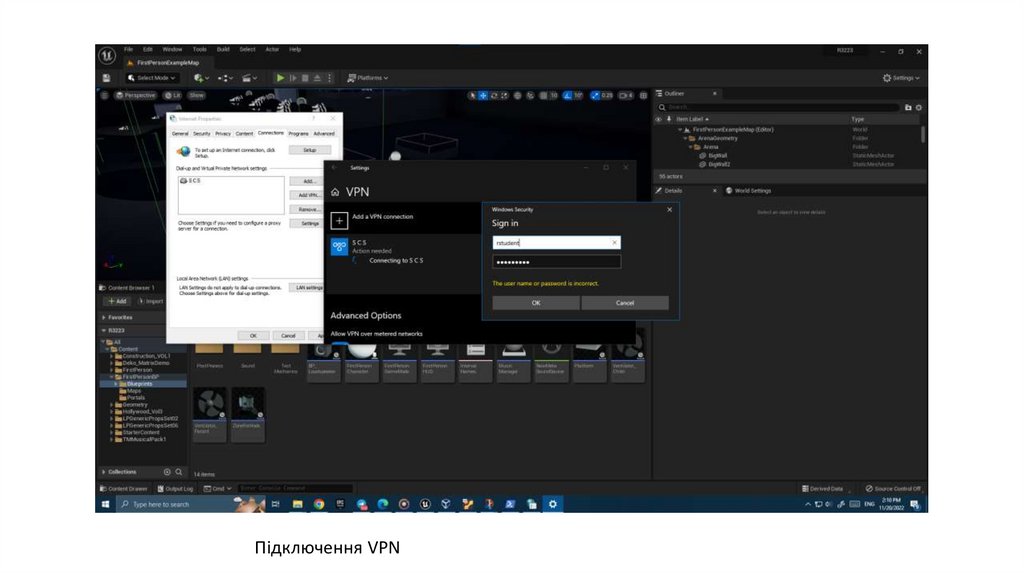This screenshot has height=574, width=1024.
Task: Open the Platforms dropdown
Action: 368,78
